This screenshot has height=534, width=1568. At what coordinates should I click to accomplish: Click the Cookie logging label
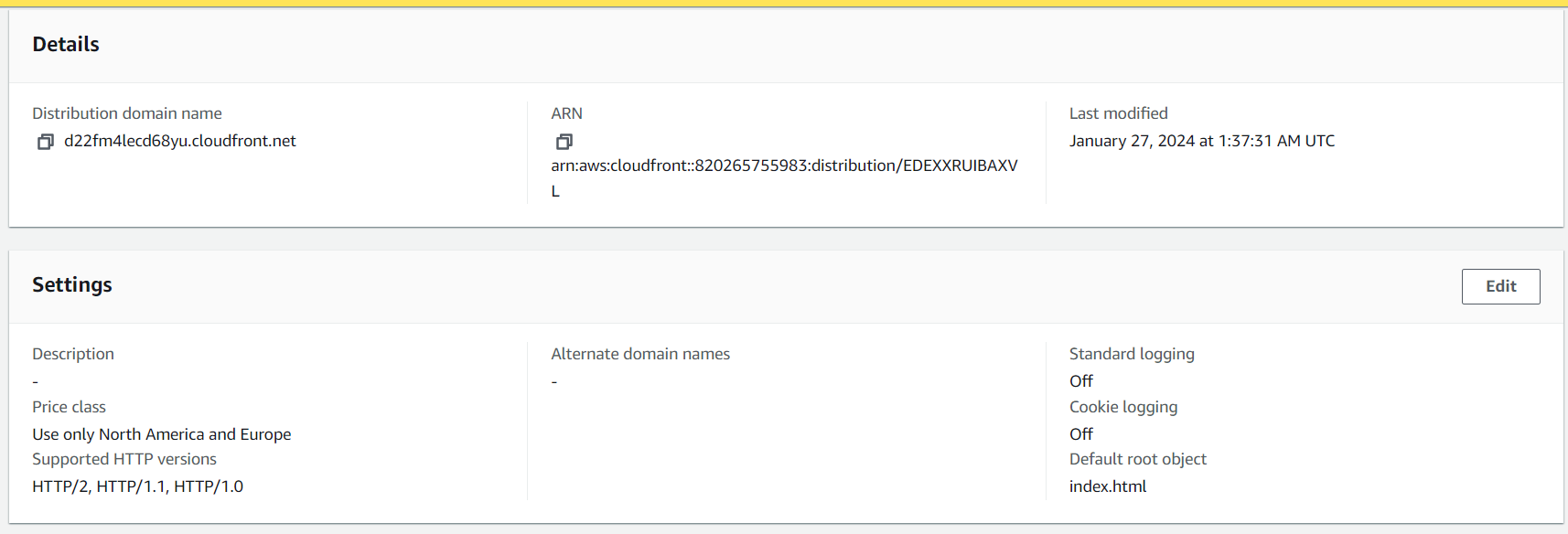(1123, 407)
